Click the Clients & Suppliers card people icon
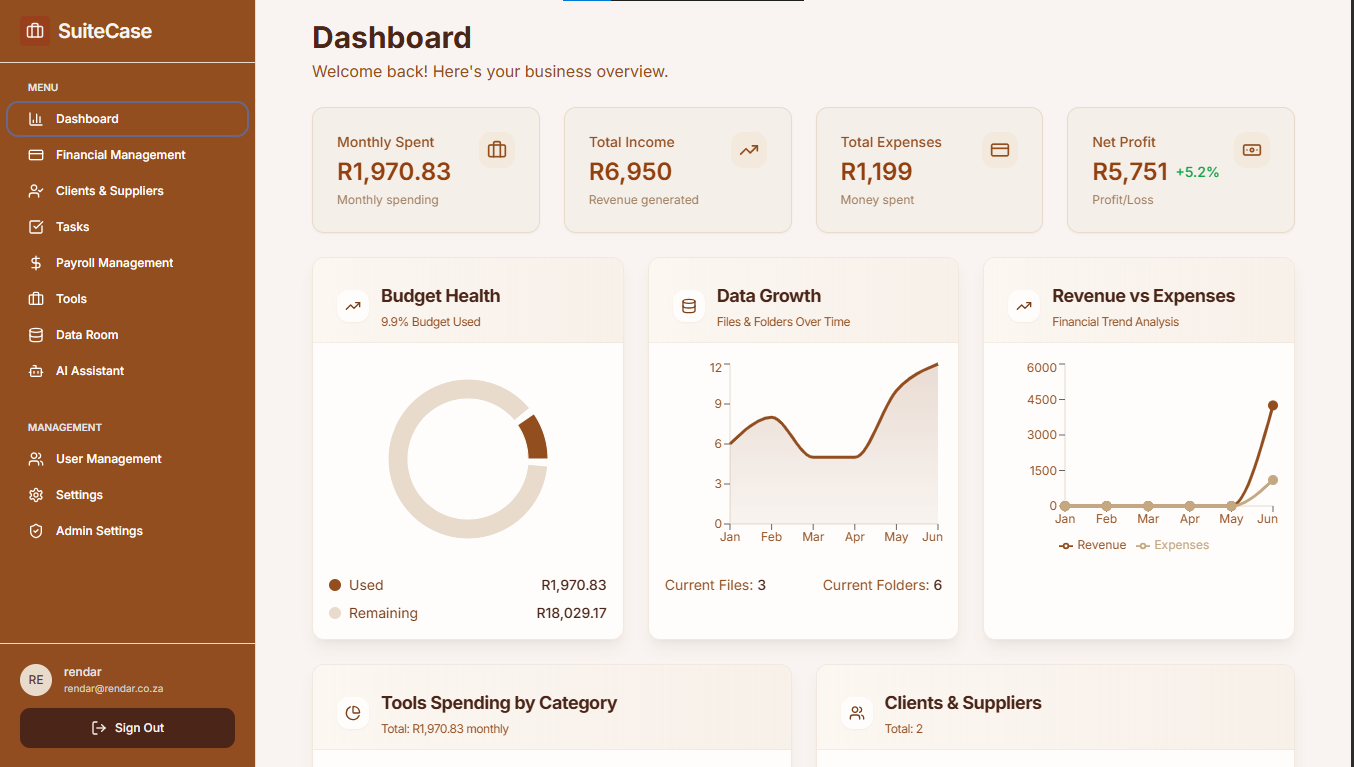The height and width of the screenshot is (767, 1354). pyautogui.click(x=856, y=713)
